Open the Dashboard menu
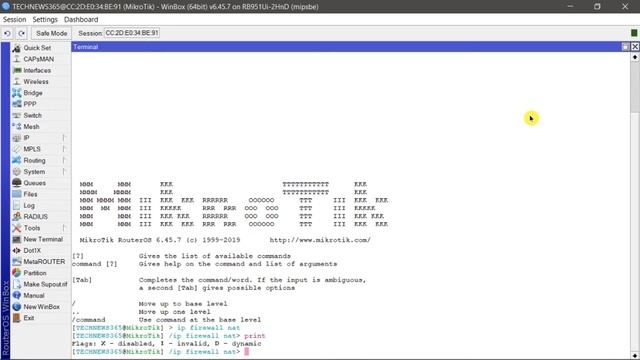This screenshot has height=360, width=640. (81, 20)
